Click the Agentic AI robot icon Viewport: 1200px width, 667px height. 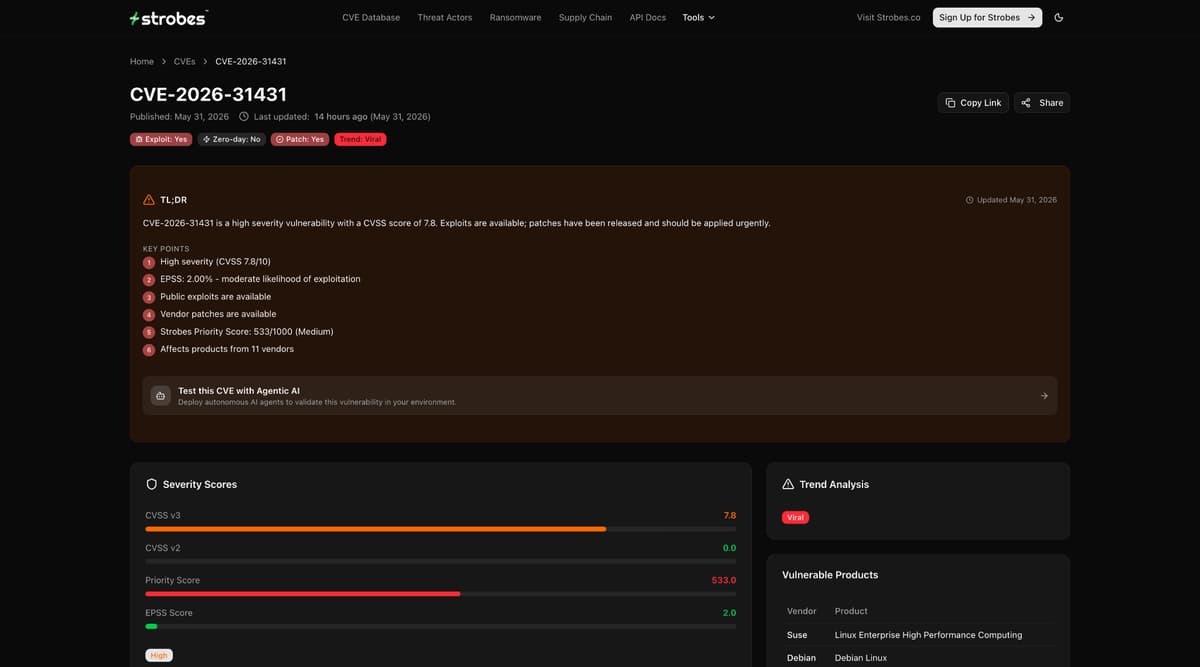(161, 396)
